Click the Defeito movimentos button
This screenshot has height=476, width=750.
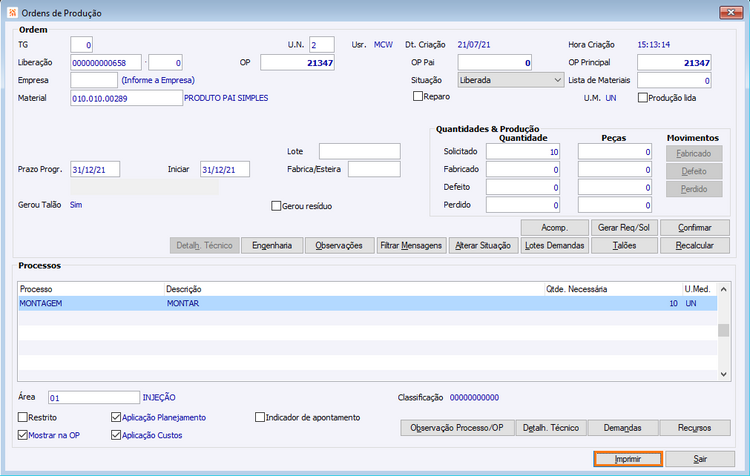pyautogui.click(x=694, y=171)
